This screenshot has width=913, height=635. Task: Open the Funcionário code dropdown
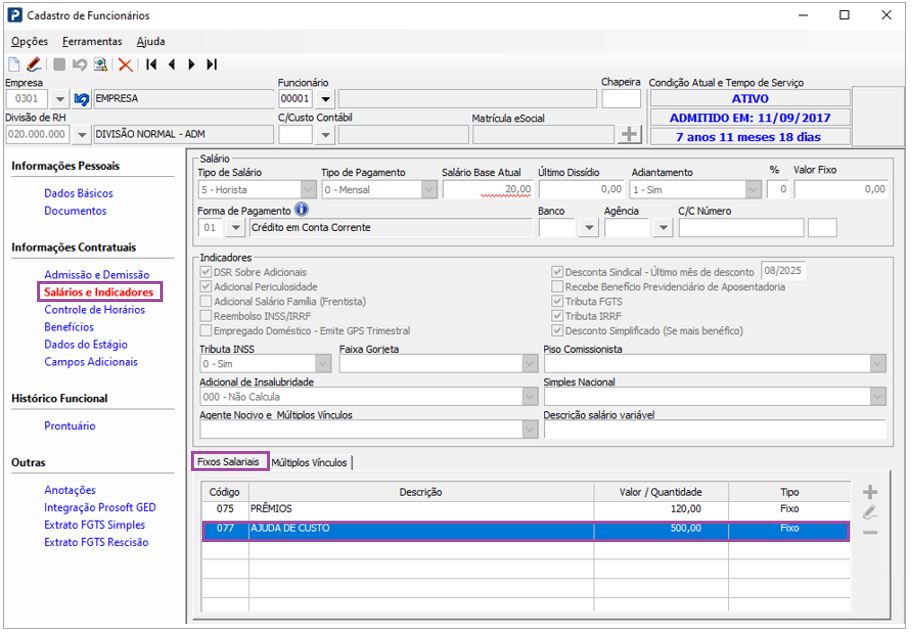point(326,99)
